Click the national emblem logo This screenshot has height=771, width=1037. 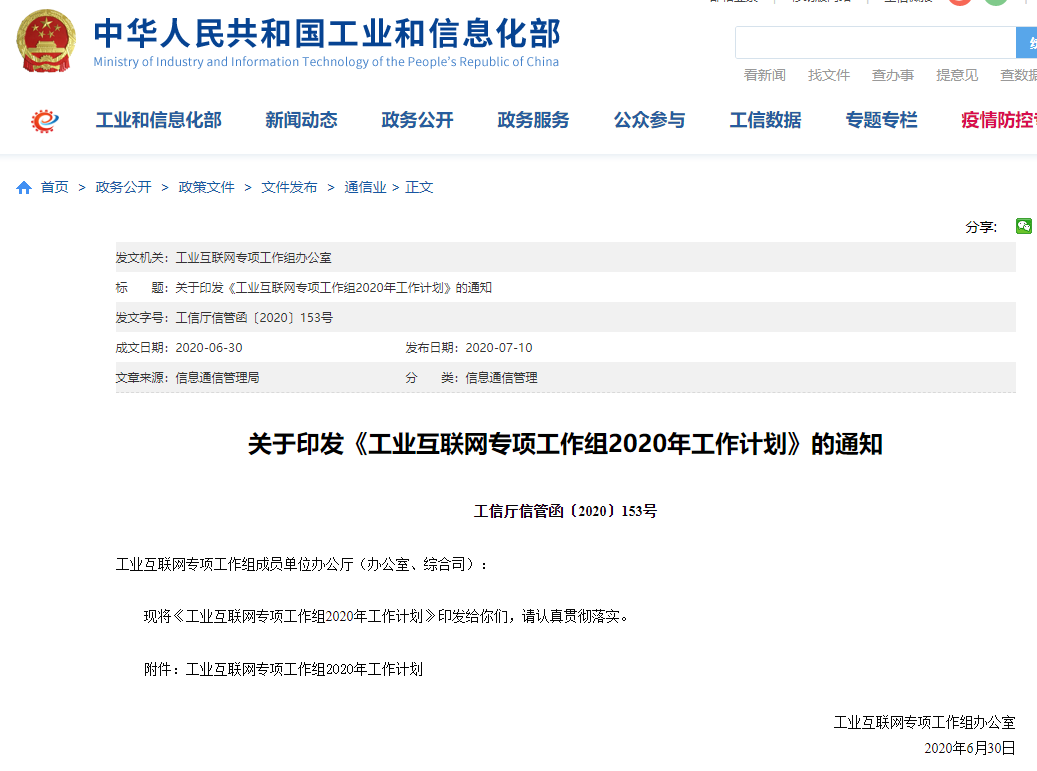click(x=46, y=40)
